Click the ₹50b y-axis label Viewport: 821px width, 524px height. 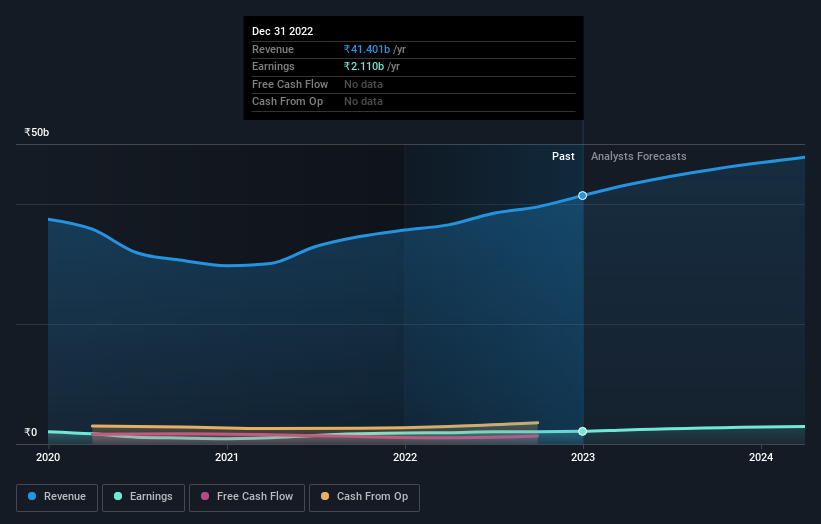37,132
